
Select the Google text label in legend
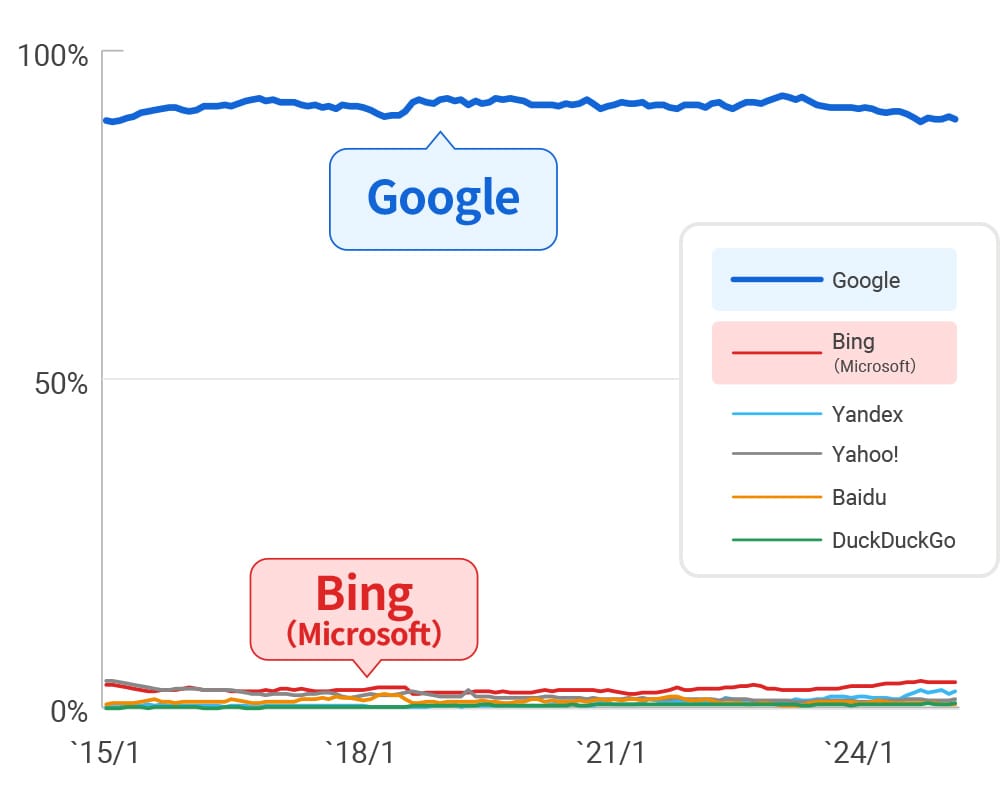866,280
